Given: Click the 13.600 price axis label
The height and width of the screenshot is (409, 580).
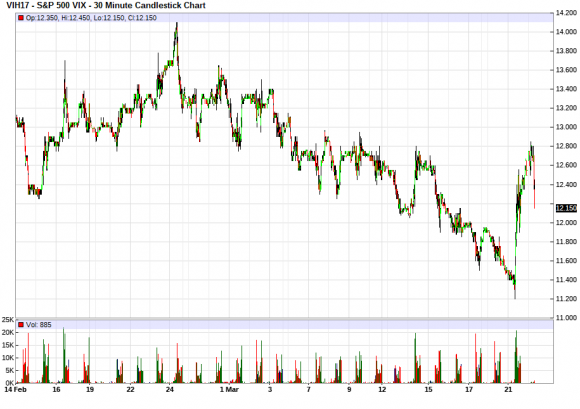Looking at the screenshot, I should pyautogui.click(x=566, y=70).
